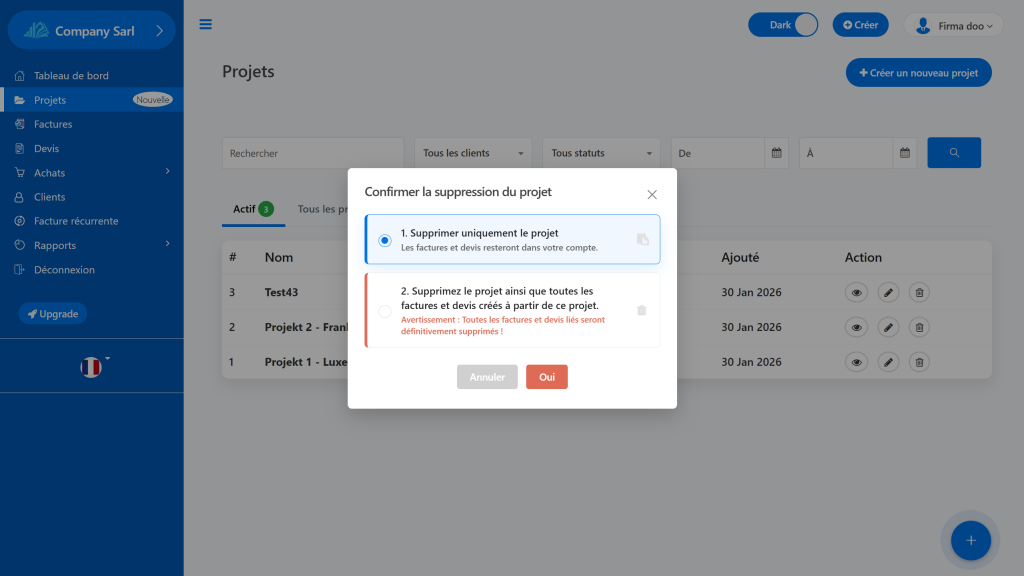Screen dimensions: 1024x576
Task: Select the second option deleting invoices too
Action: (x=385, y=311)
